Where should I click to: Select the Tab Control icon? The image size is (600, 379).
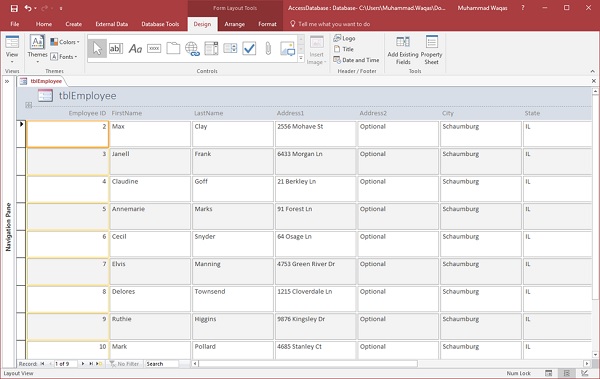[x=173, y=49]
